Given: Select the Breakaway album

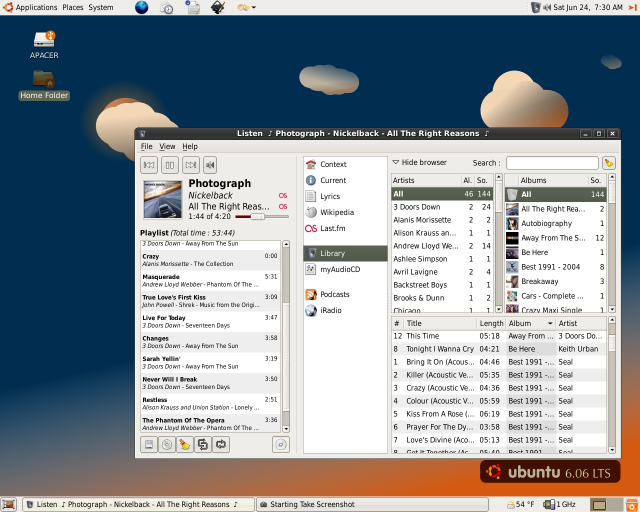Looking at the screenshot, I should coord(556,281).
